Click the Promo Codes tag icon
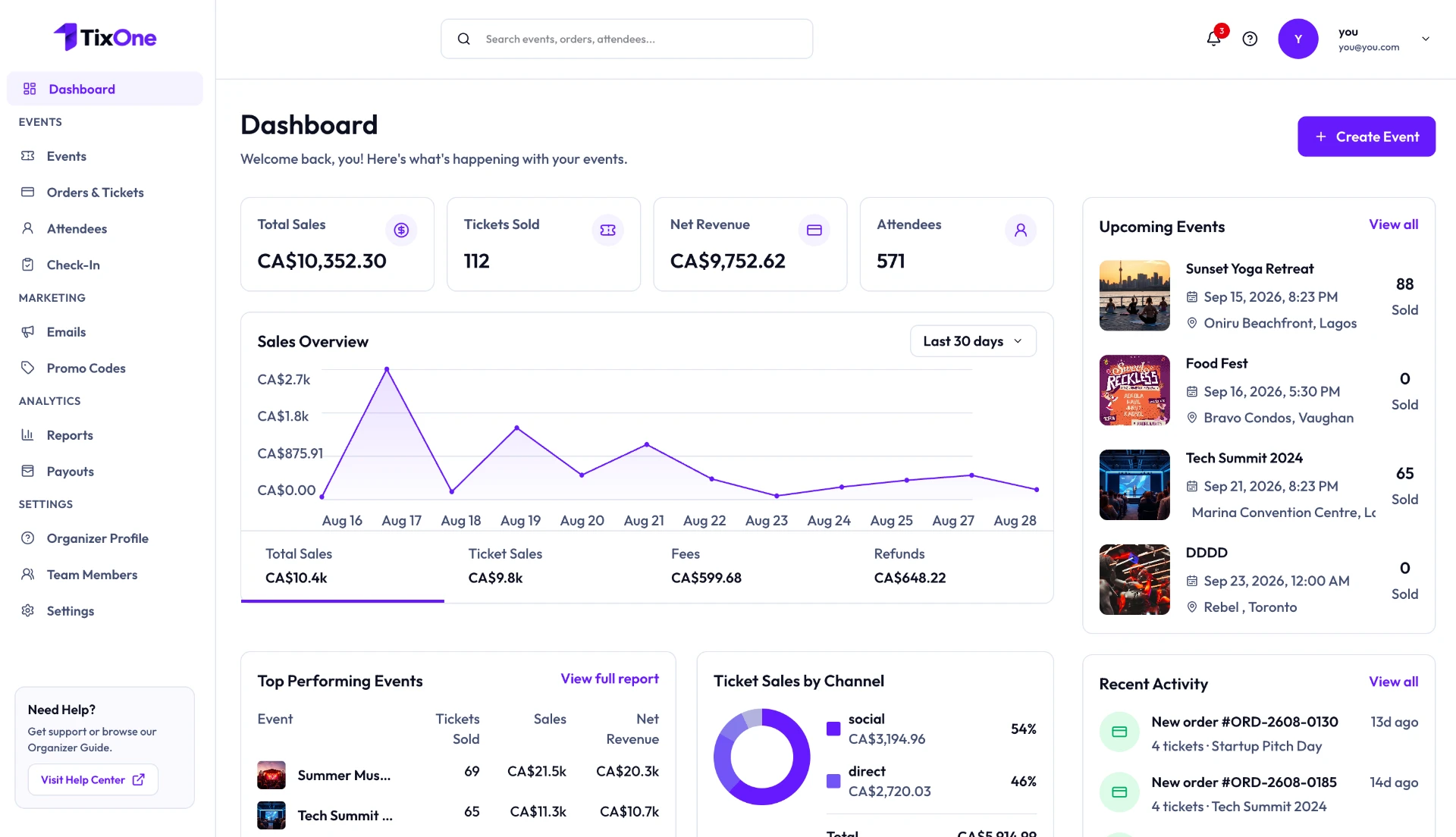Screen dimensions: 1456x837 [x=28, y=368]
